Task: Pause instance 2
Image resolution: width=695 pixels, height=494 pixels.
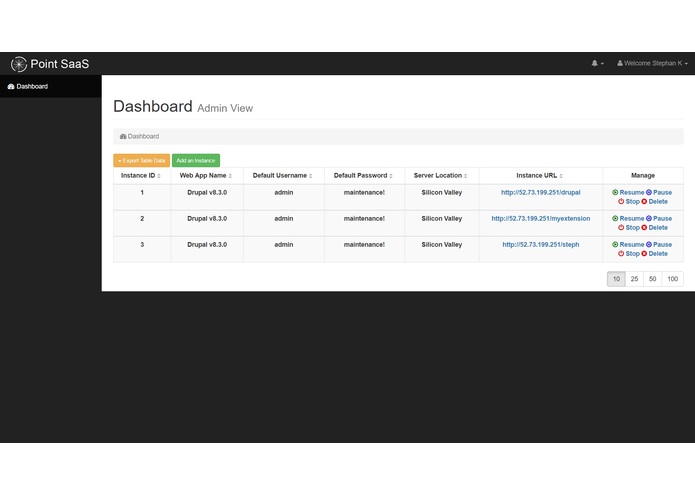Action: coord(659,218)
